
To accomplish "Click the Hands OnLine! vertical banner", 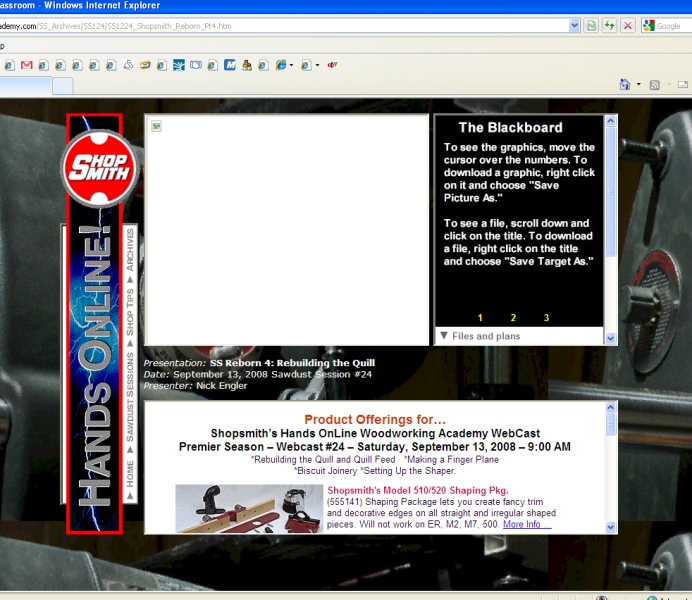I will pos(94,366).
